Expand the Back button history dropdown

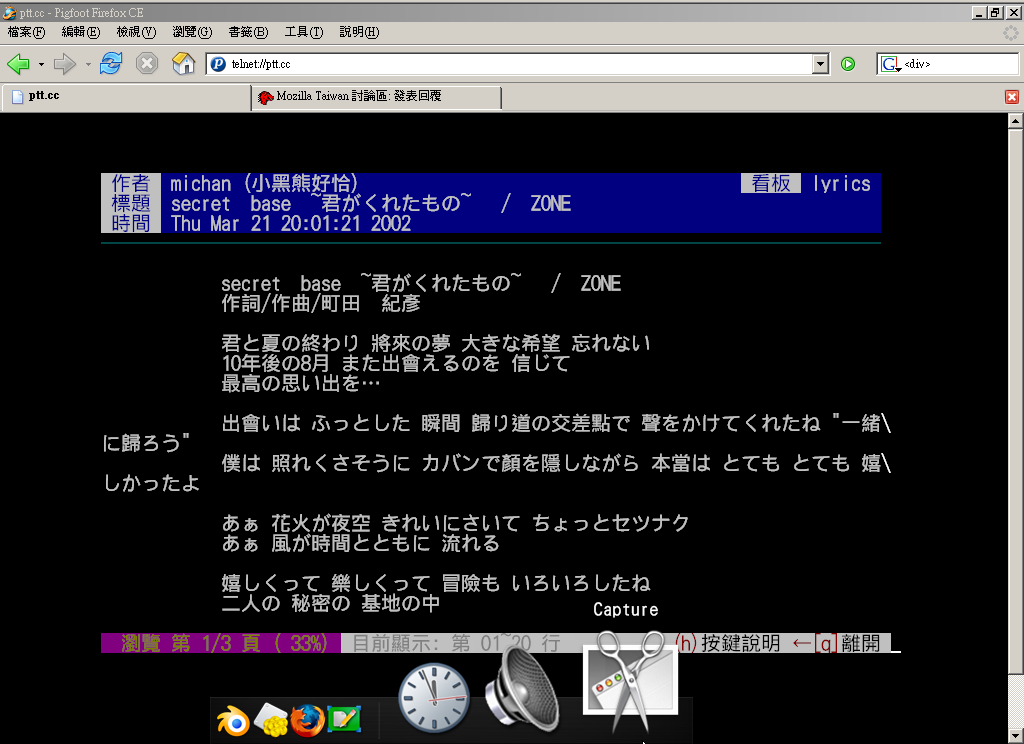pos(41,64)
